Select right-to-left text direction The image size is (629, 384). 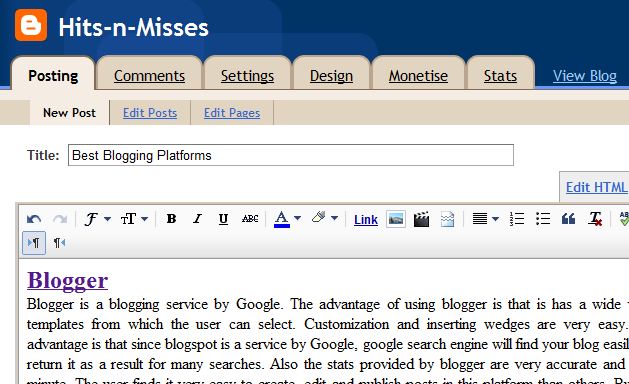[59, 243]
